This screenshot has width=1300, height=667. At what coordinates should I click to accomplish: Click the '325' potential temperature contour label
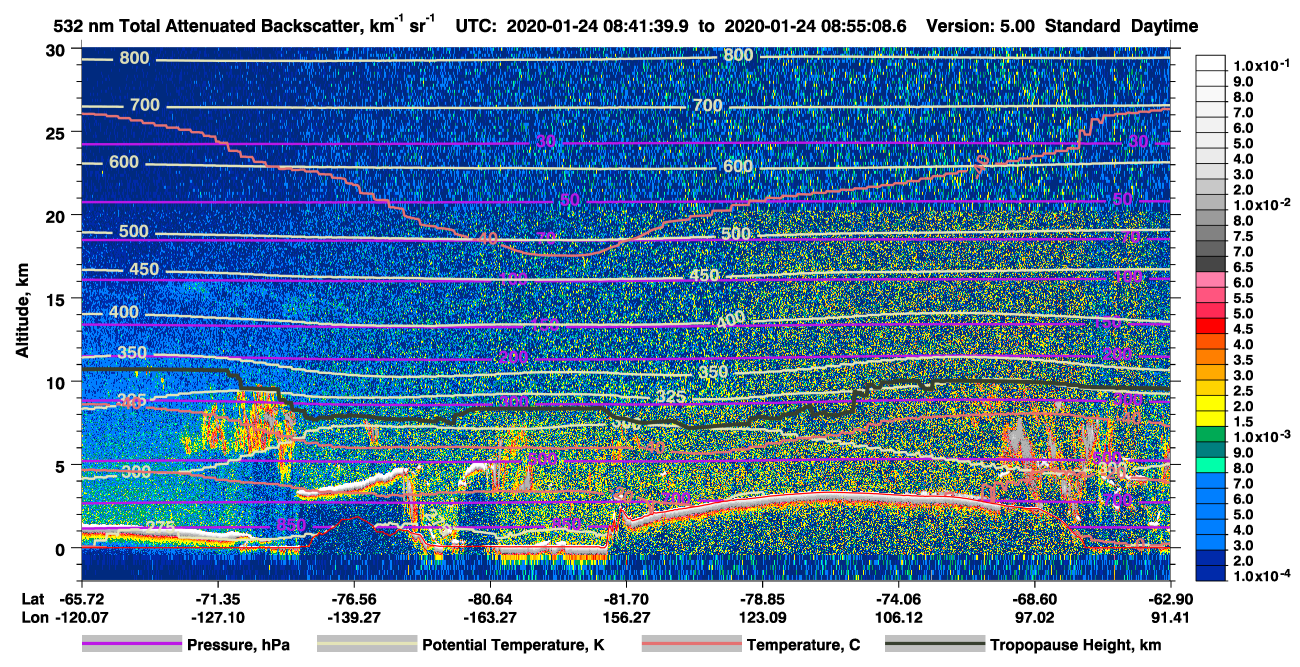coord(671,396)
